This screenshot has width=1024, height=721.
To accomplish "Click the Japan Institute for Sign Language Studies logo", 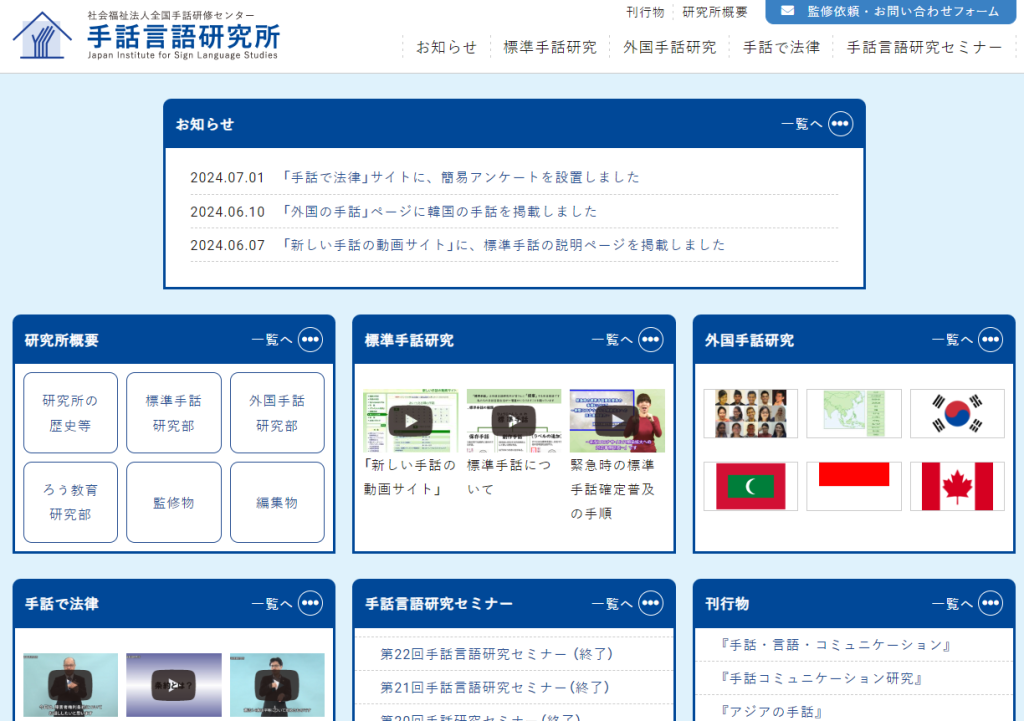I will pyautogui.click(x=146, y=36).
